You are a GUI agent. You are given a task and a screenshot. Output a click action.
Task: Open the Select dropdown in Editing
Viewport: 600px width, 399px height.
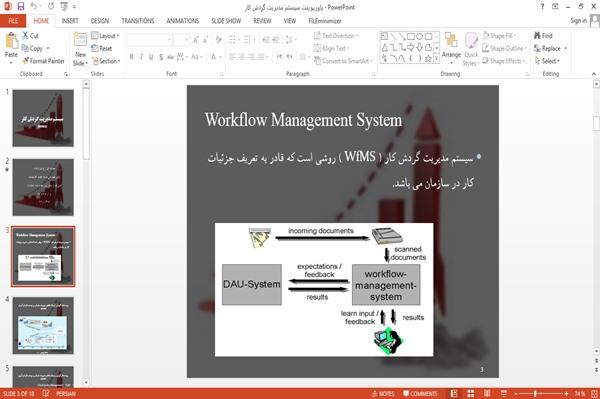(x=547, y=61)
